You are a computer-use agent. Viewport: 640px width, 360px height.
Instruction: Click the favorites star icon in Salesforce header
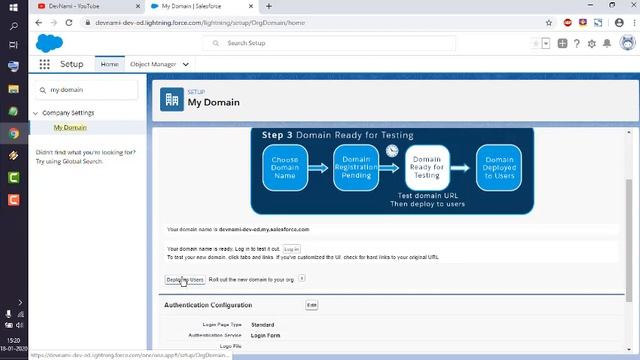pos(536,43)
